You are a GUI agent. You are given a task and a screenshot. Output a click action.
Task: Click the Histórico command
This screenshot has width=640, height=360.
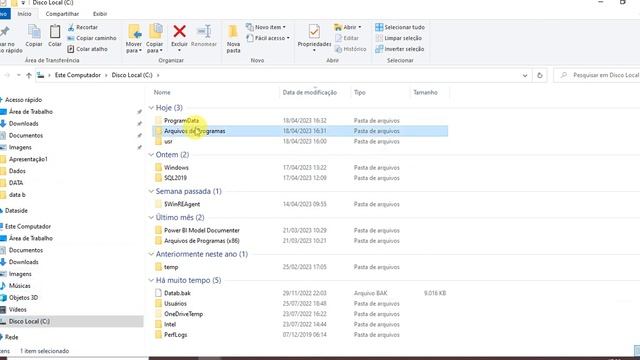click(x=351, y=49)
